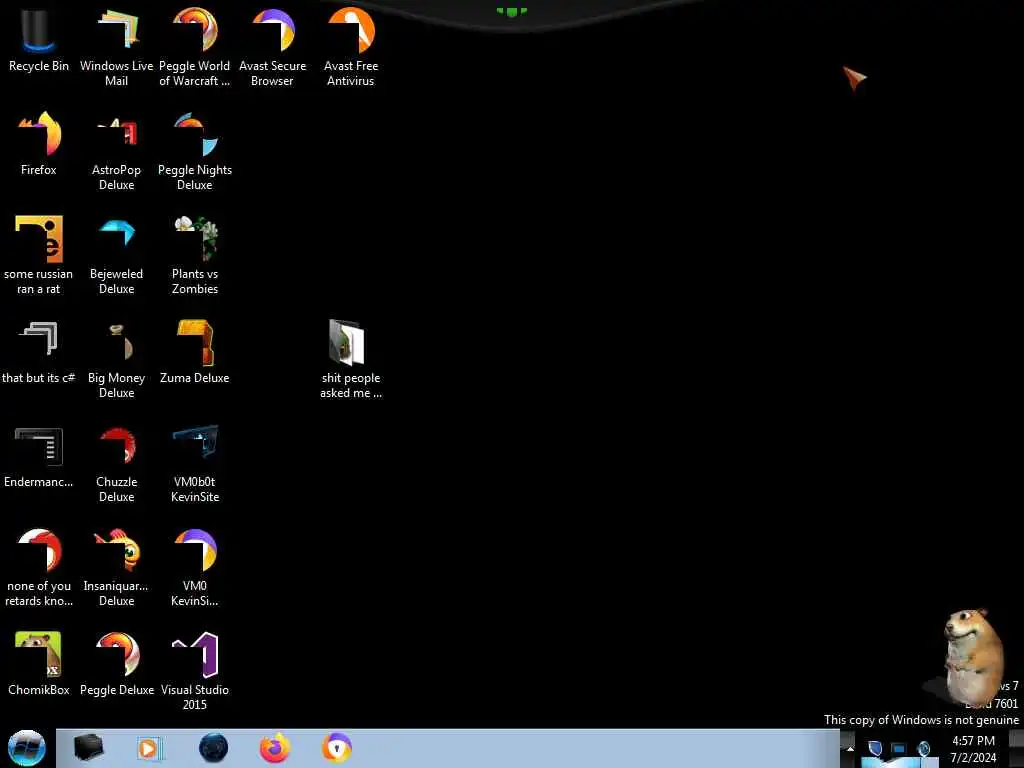Click the blue monitor icon in the tray
1024x768 pixels.
coord(899,748)
